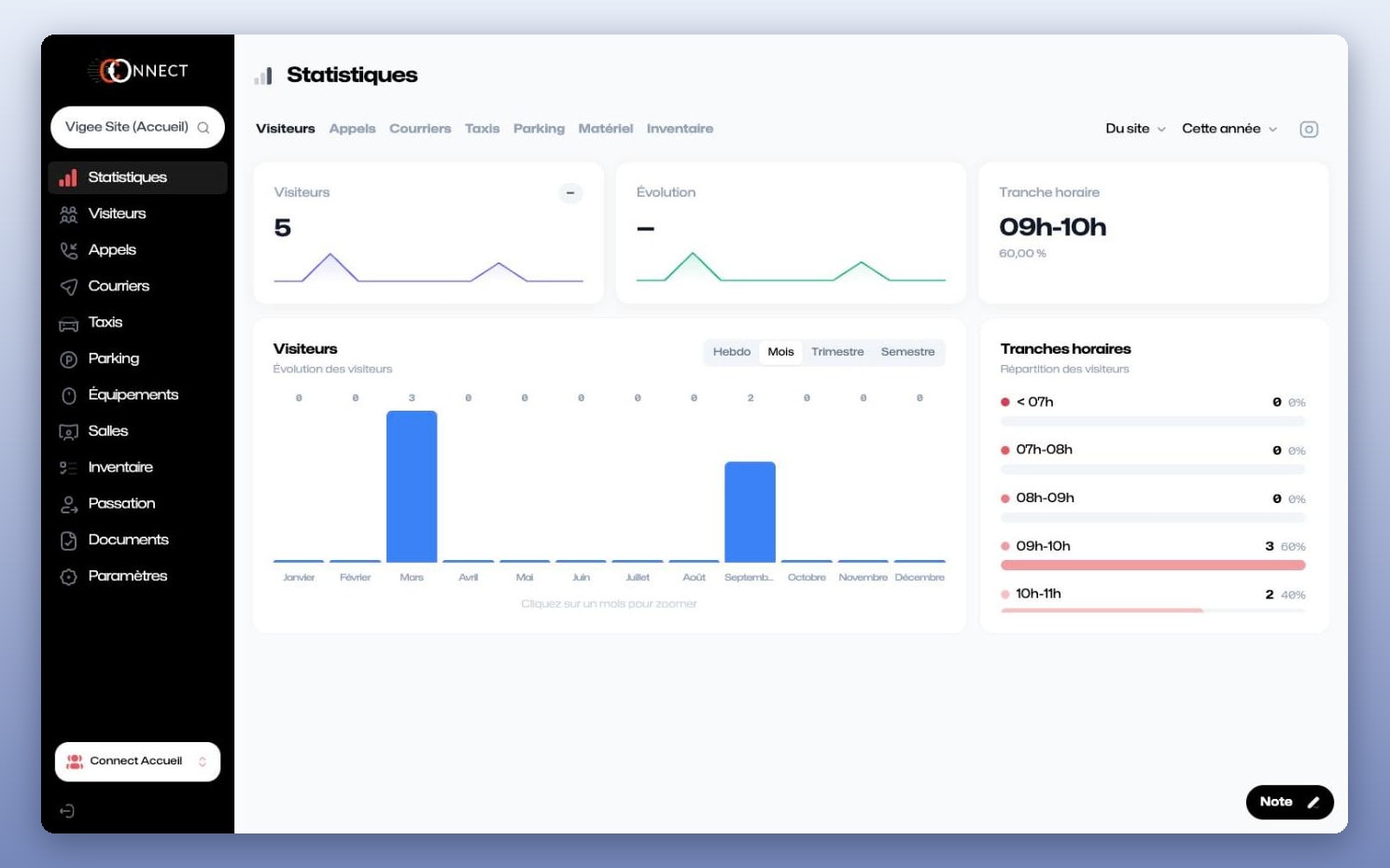Image resolution: width=1390 pixels, height=868 pixels.
Task: Click the pencil icon on the Note button
Action: click(1313, 802)
